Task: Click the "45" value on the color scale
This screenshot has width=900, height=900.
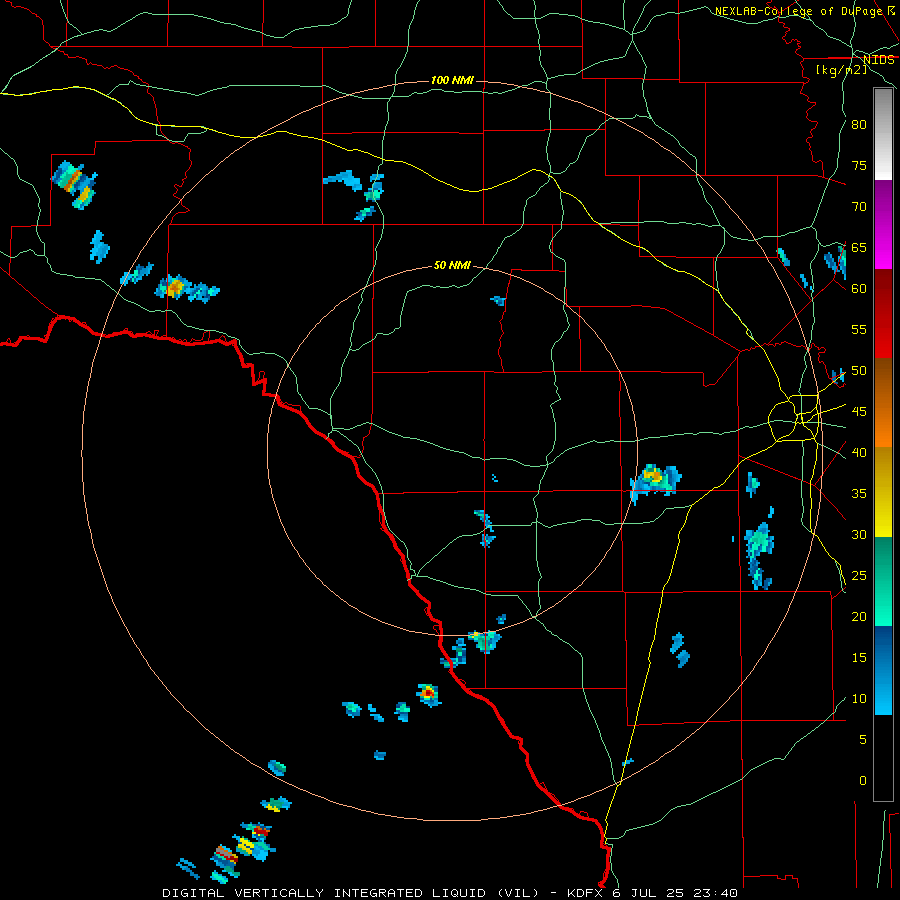Action: point(859,412)
